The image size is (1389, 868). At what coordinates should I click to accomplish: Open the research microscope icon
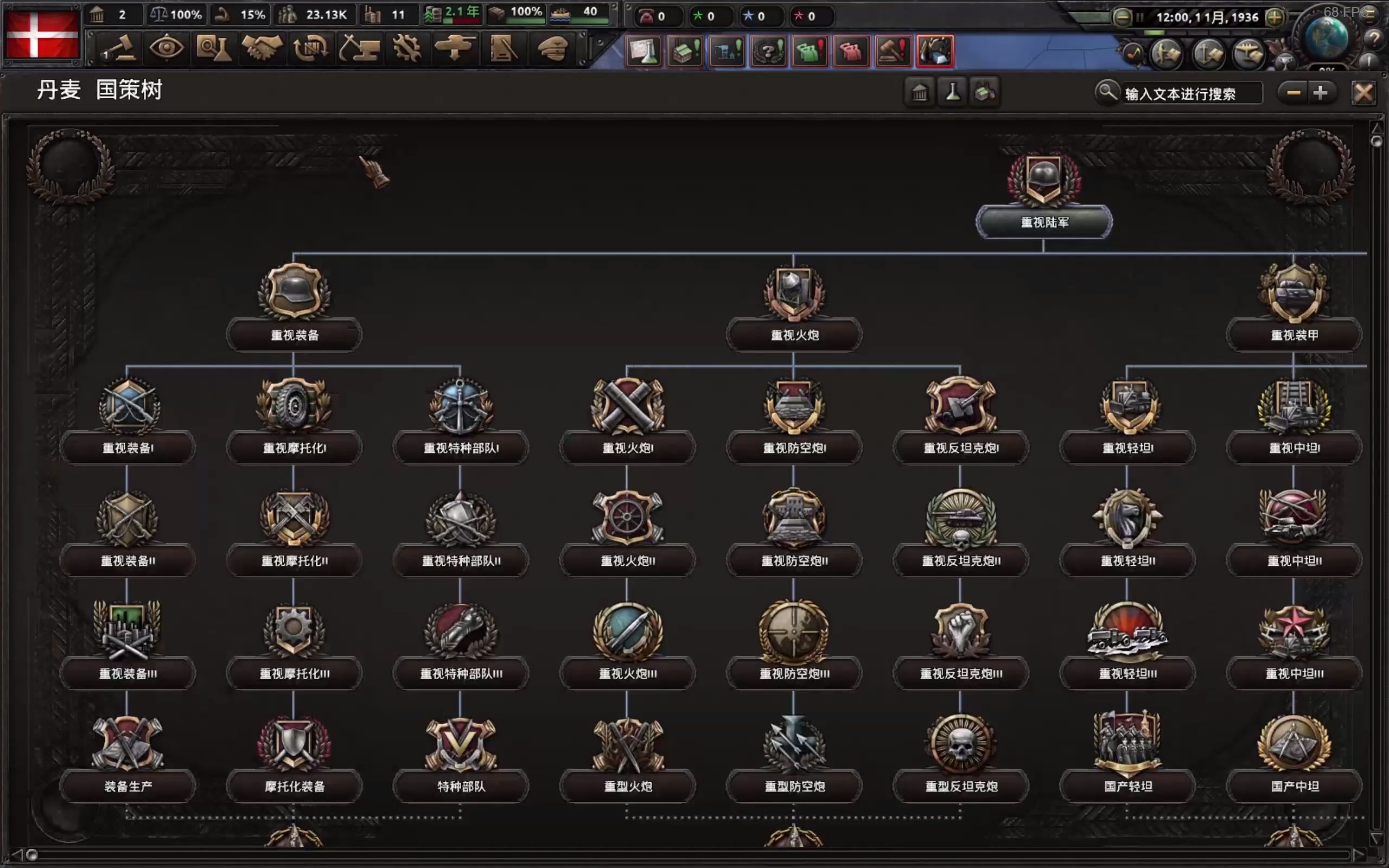pos(214,48)
